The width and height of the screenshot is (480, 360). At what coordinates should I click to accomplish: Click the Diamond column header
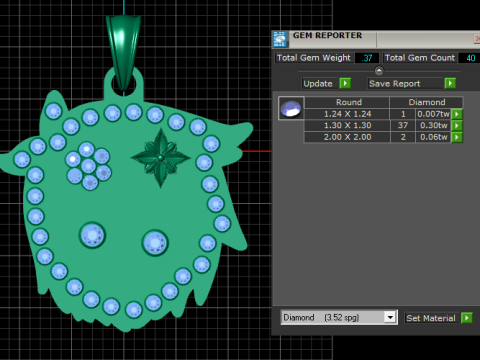click(x=427, y=102)
